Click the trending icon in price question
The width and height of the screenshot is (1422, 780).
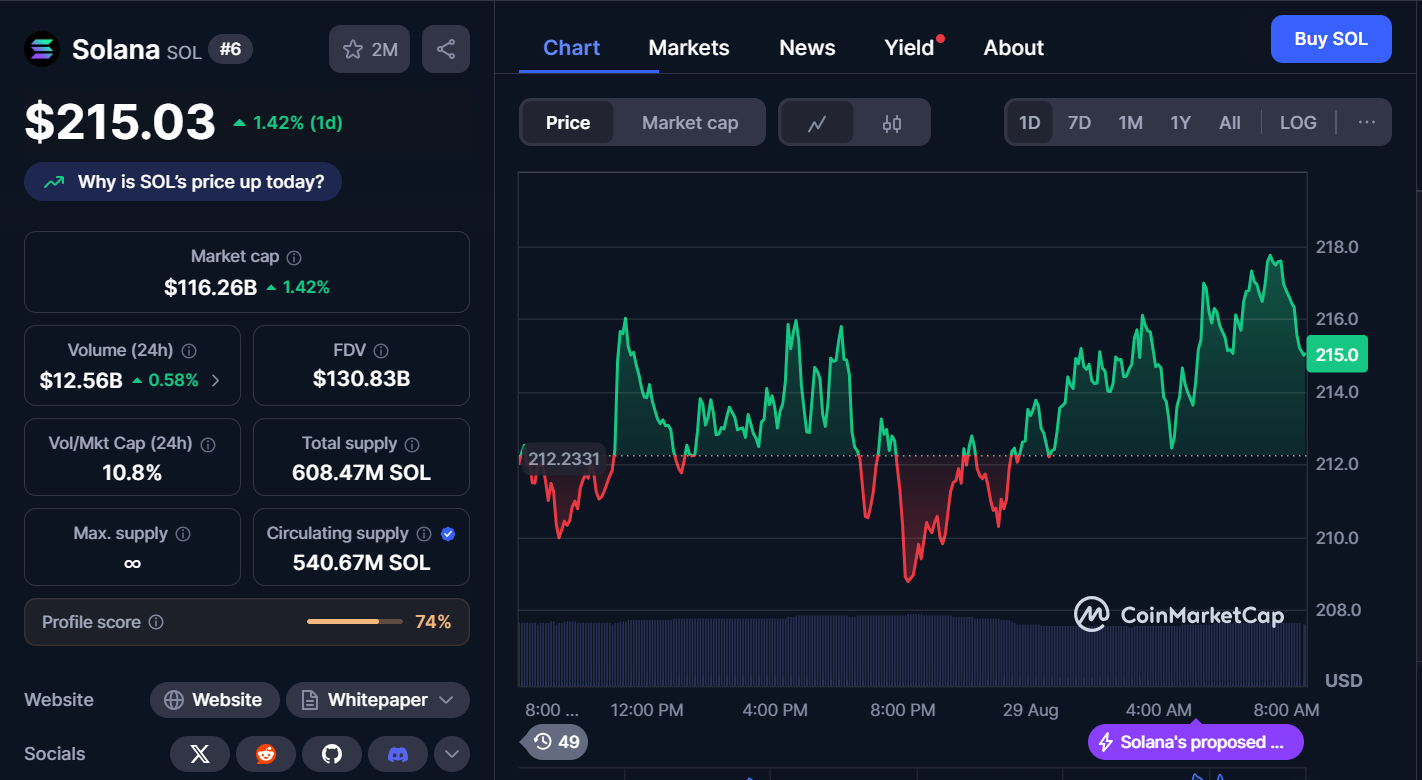pos(54,182)
